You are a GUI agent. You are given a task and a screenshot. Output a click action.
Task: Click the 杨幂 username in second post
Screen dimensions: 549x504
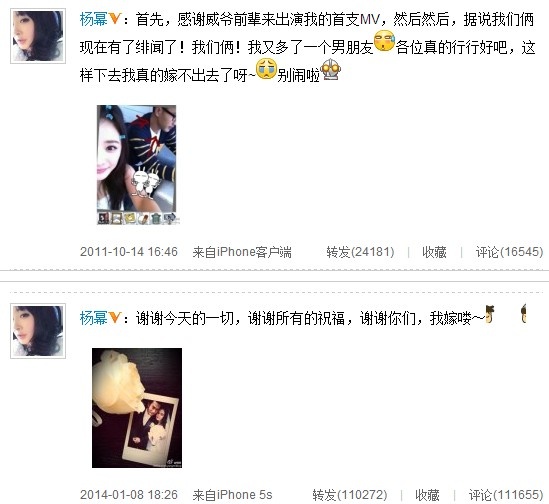tap(94, 318)
